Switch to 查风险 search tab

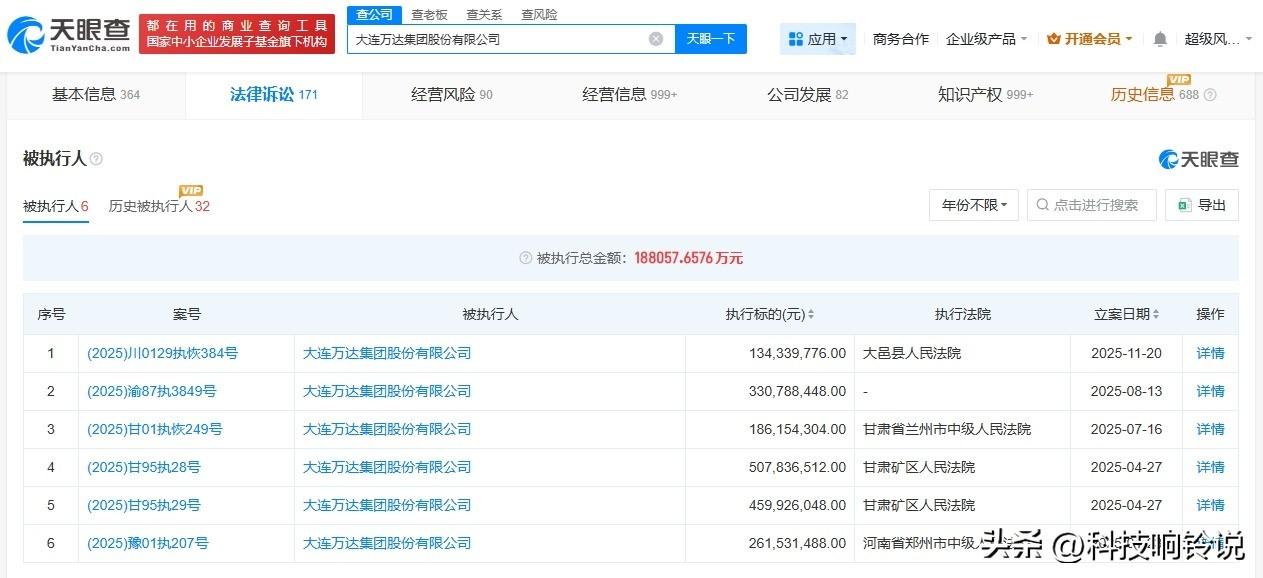pos(540,15)
